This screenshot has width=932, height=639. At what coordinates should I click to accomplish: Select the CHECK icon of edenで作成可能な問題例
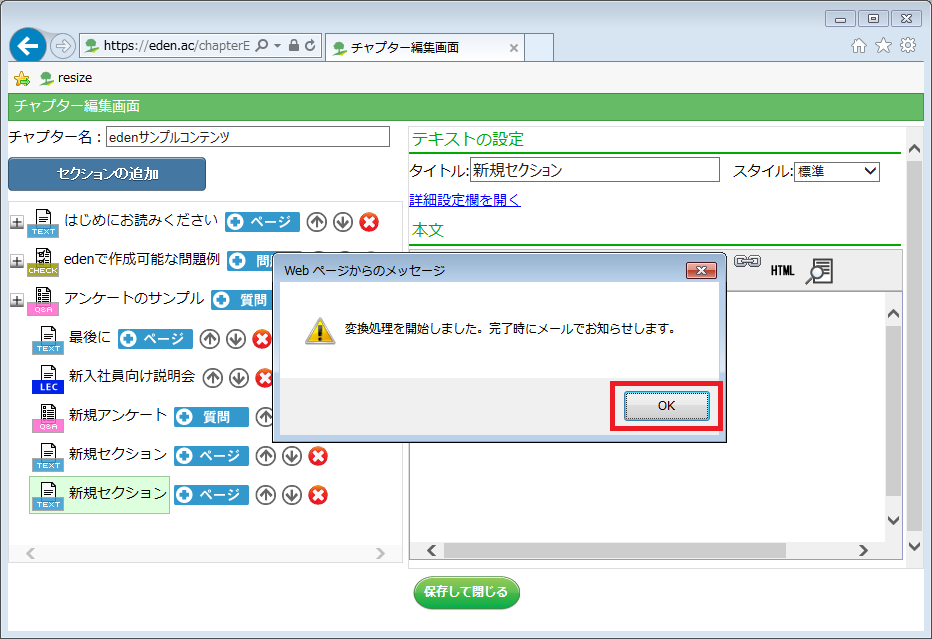(43, 262)
